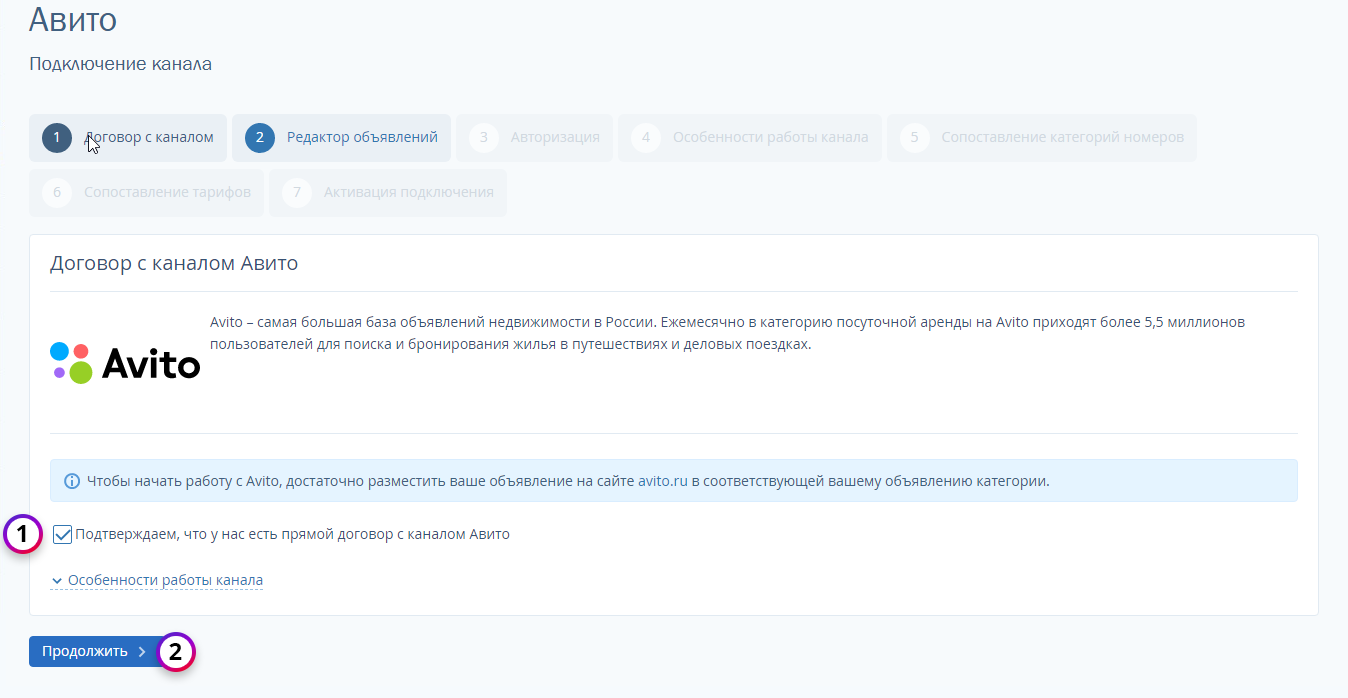Click the step 5 number circle
Viewport: 1348px width, 698px height.
pos(914,138)
